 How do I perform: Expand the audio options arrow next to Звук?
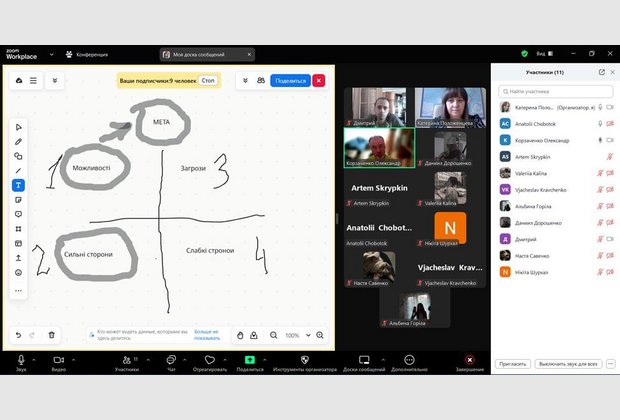click(34, 358)
